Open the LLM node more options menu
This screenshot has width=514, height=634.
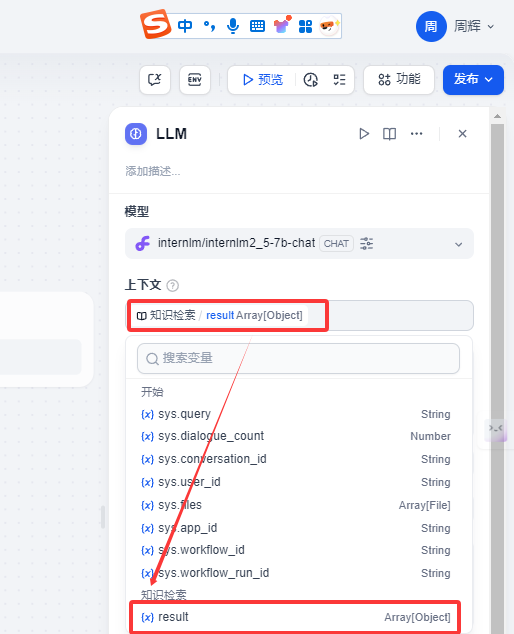416,134
